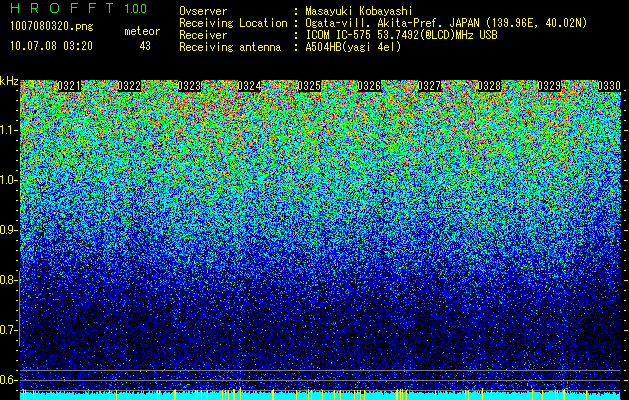Click the 0329 time marker
Image resolution: width=629 pixels, height=400 pixels.
[x=549, y=86]
